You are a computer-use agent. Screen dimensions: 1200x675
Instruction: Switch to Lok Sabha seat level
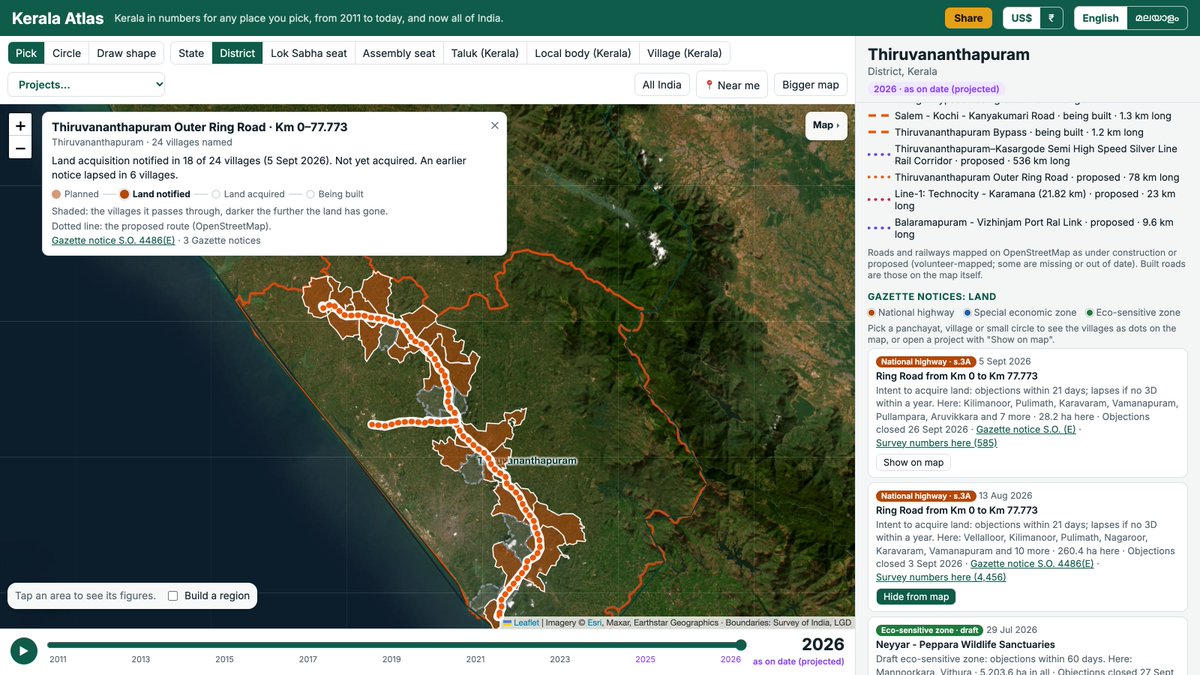(309, 53)
